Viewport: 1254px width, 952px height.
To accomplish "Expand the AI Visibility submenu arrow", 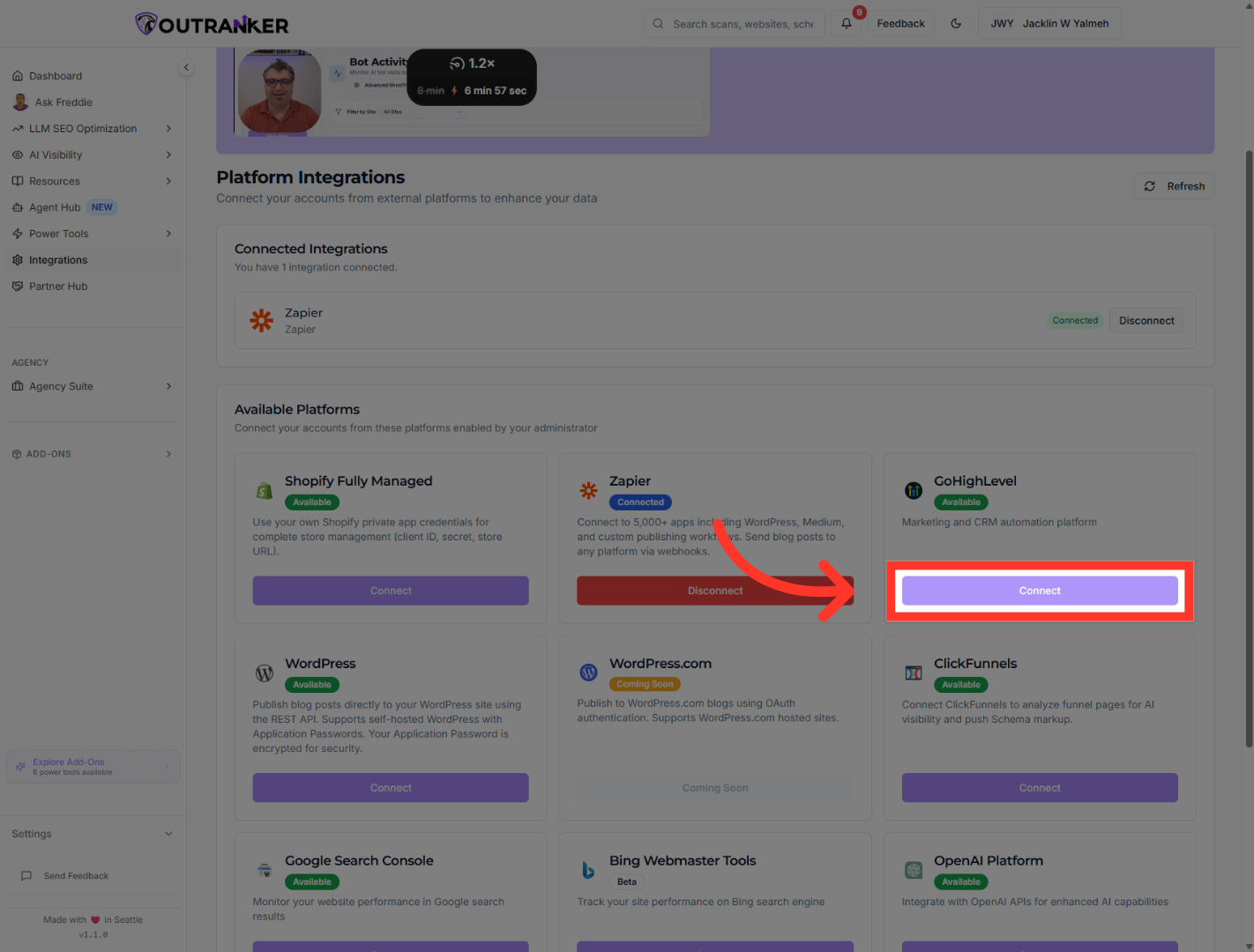I will click(x=168, y=155).
